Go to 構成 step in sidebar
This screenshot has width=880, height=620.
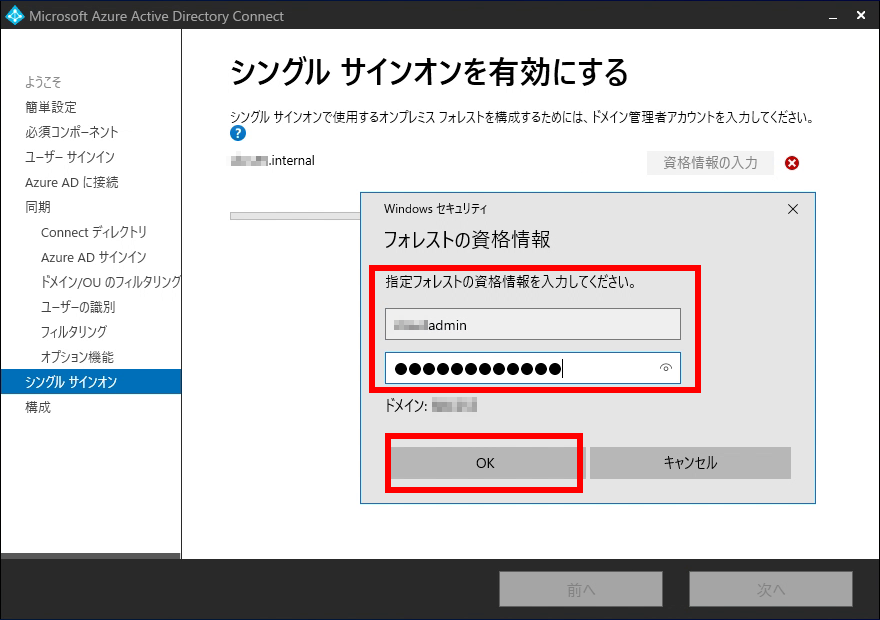point(38,407)
